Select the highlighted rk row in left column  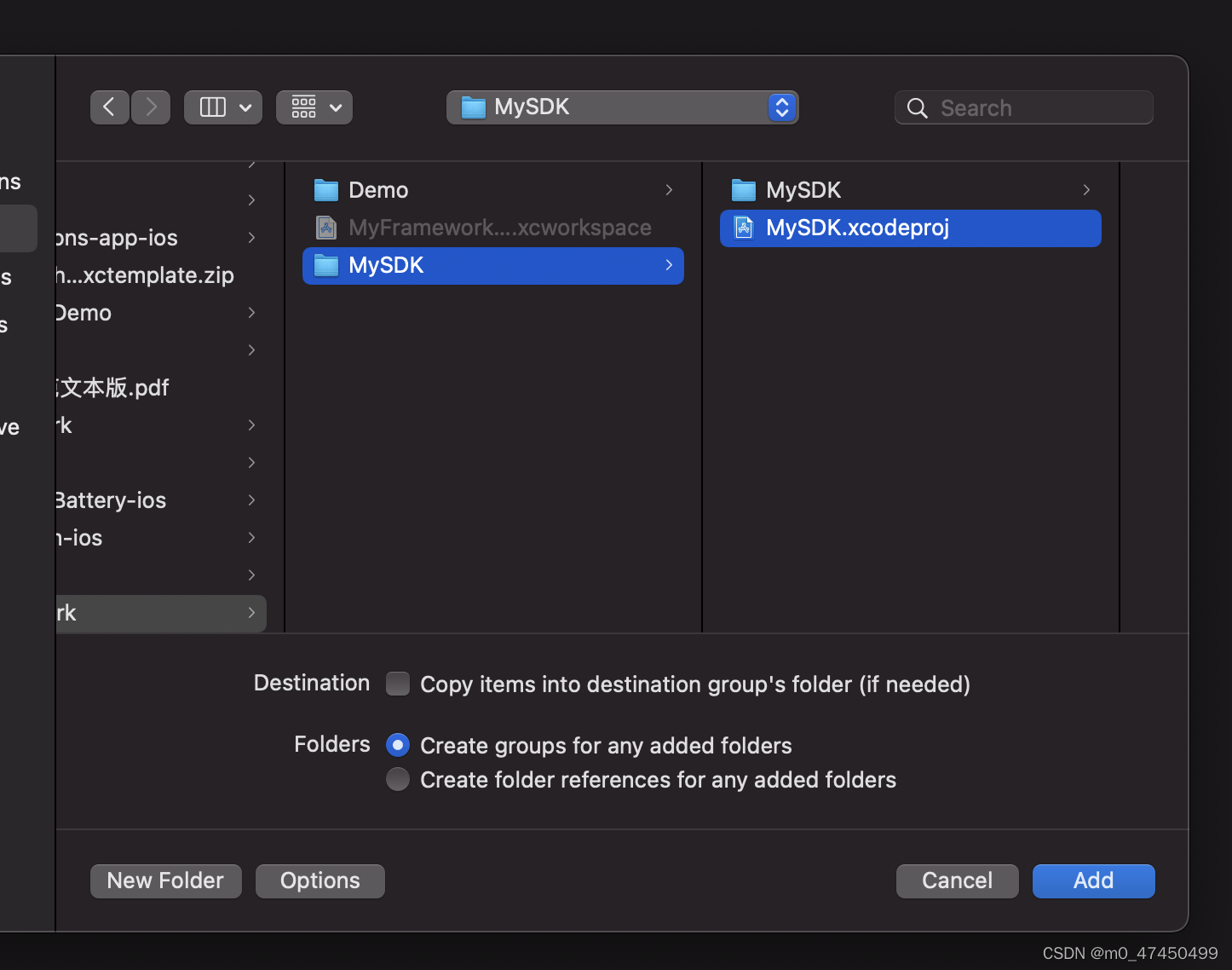click(x=161, y=613)
